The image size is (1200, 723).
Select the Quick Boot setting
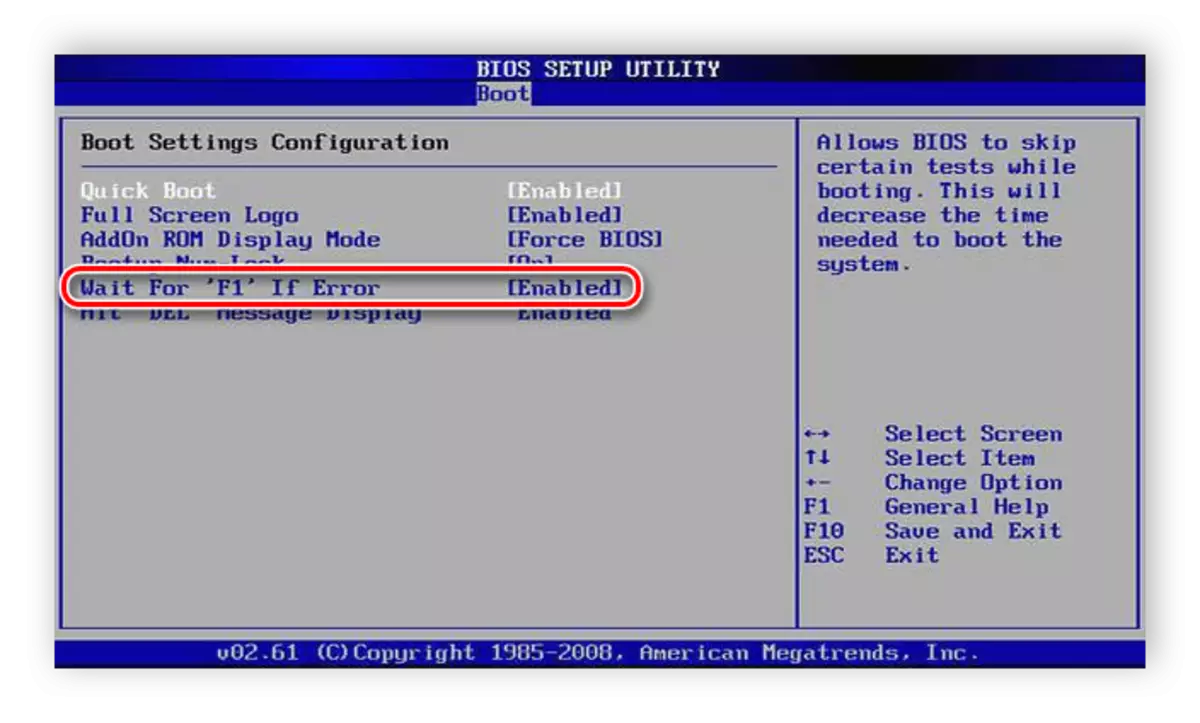point(148,191)
